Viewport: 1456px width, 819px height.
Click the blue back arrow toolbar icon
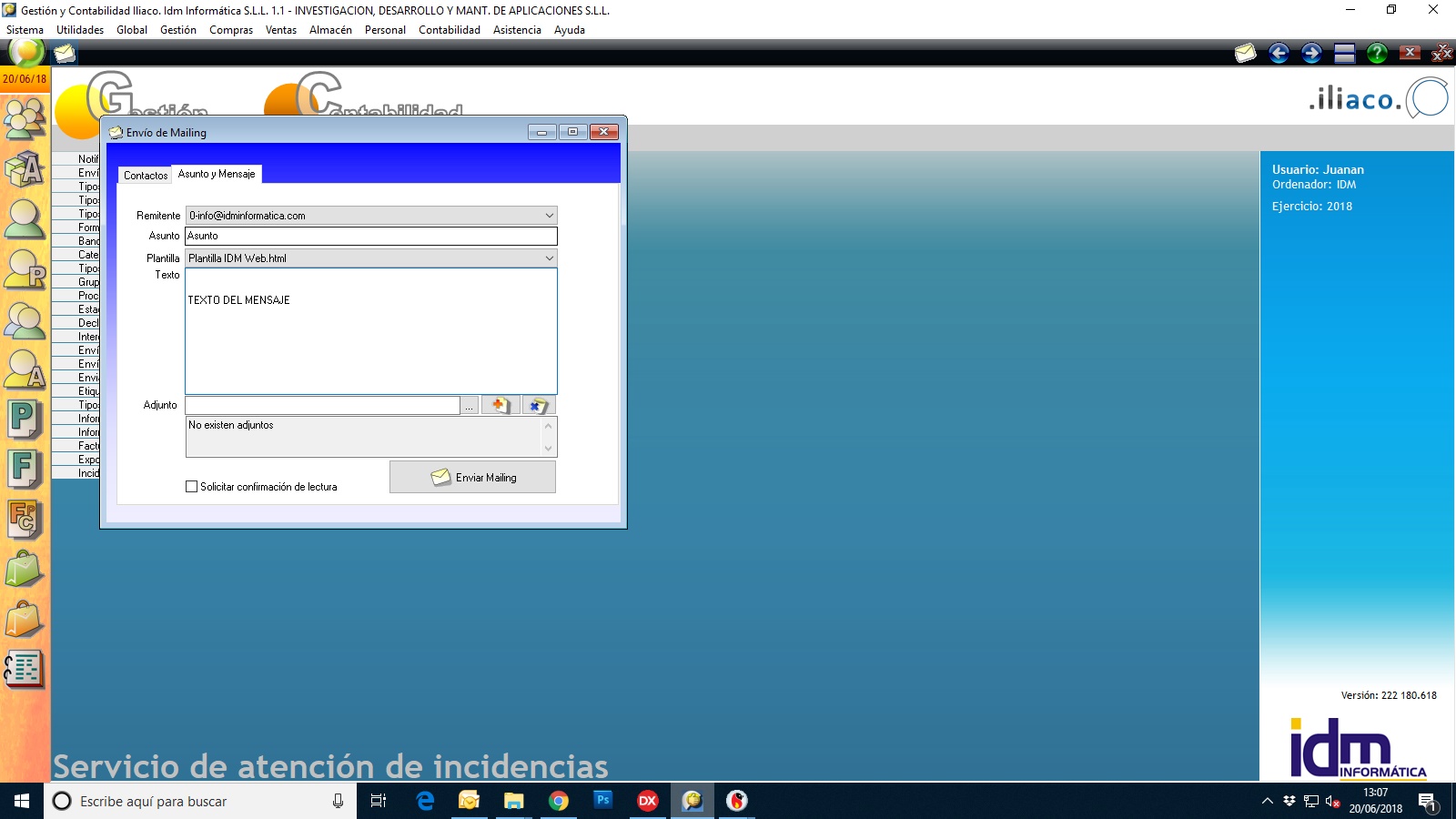click(x=1279, y=54)
